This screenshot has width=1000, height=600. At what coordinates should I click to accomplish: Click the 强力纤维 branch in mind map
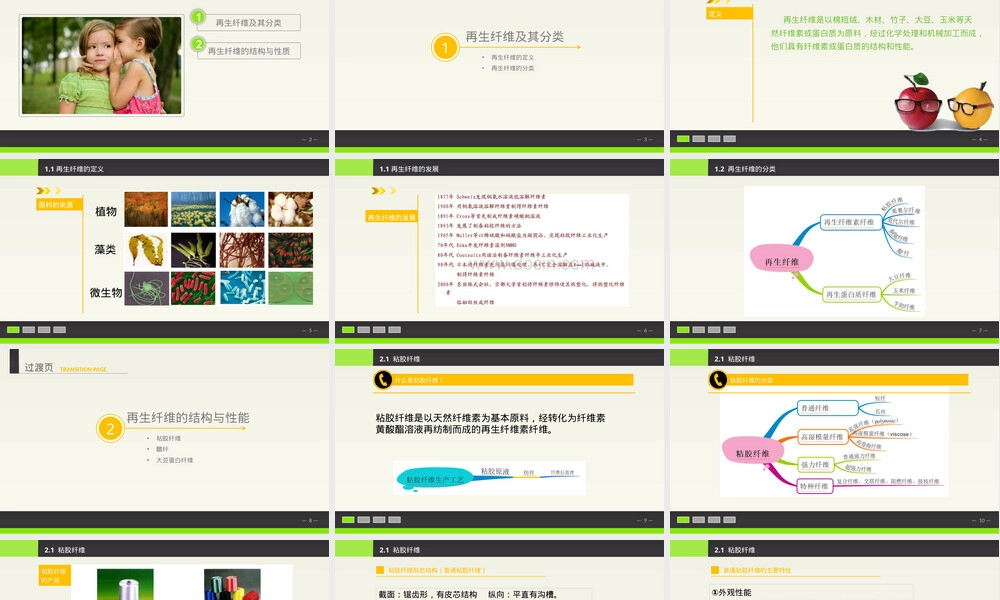point(815,465)
